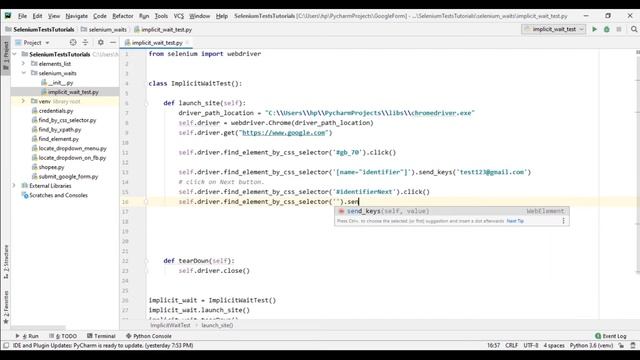Open the Code menu

click(x=100, y=16)
